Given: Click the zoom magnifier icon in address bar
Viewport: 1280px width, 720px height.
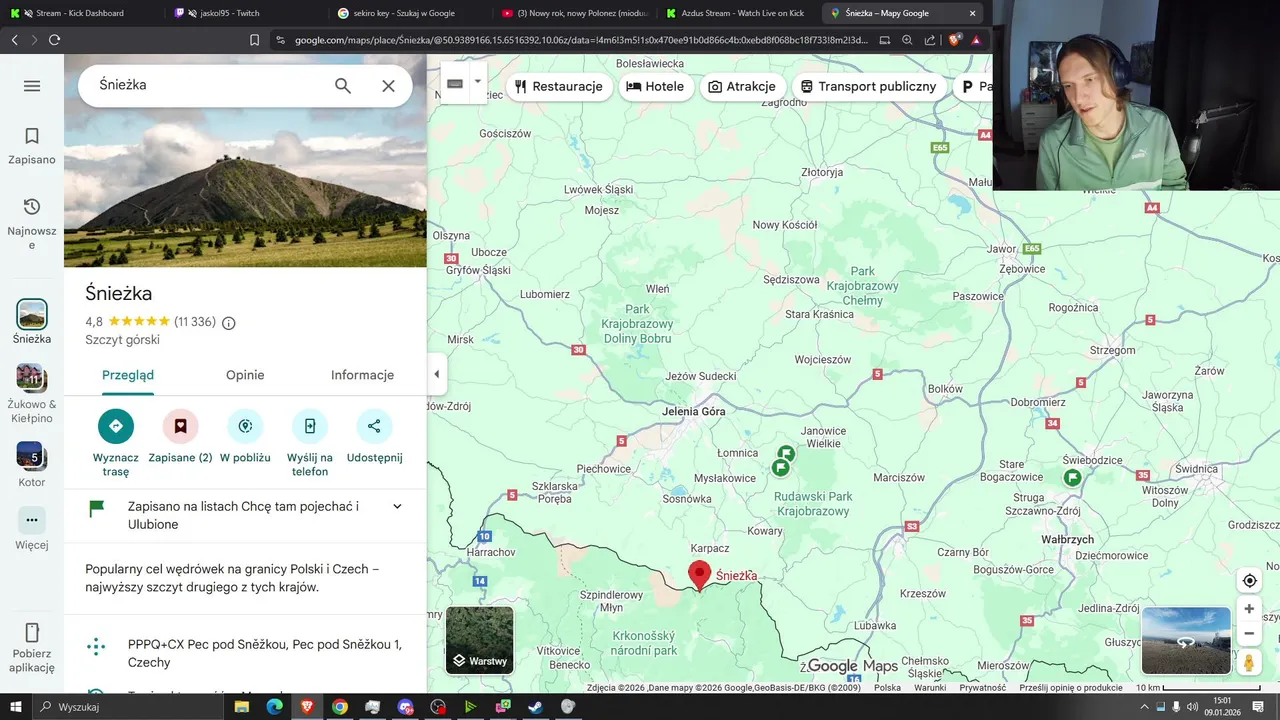Looking at the screenshot, I should tap(907, 40).
